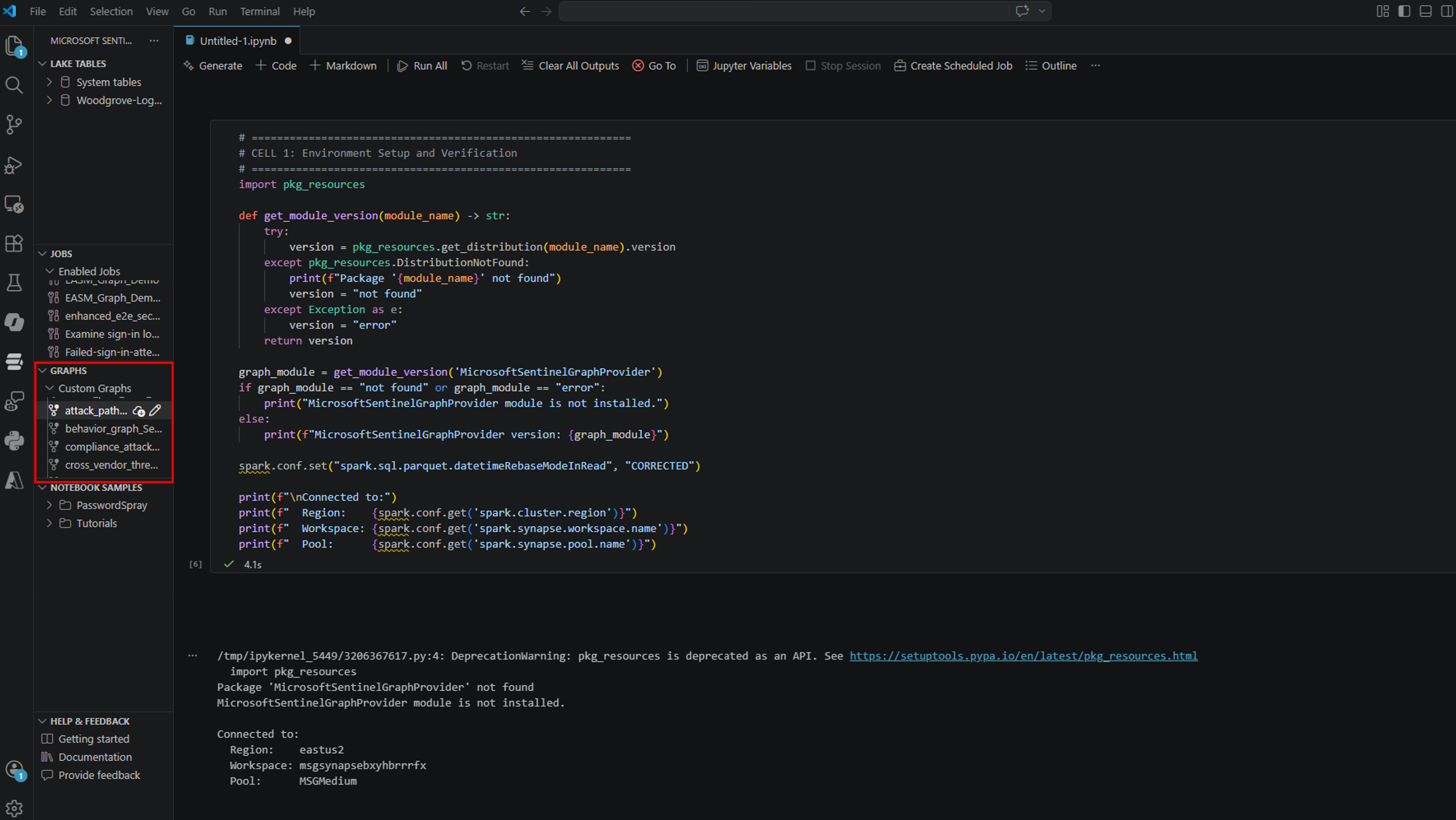
Task: Open Search in the activity bar
Action: tap(14, 85)
